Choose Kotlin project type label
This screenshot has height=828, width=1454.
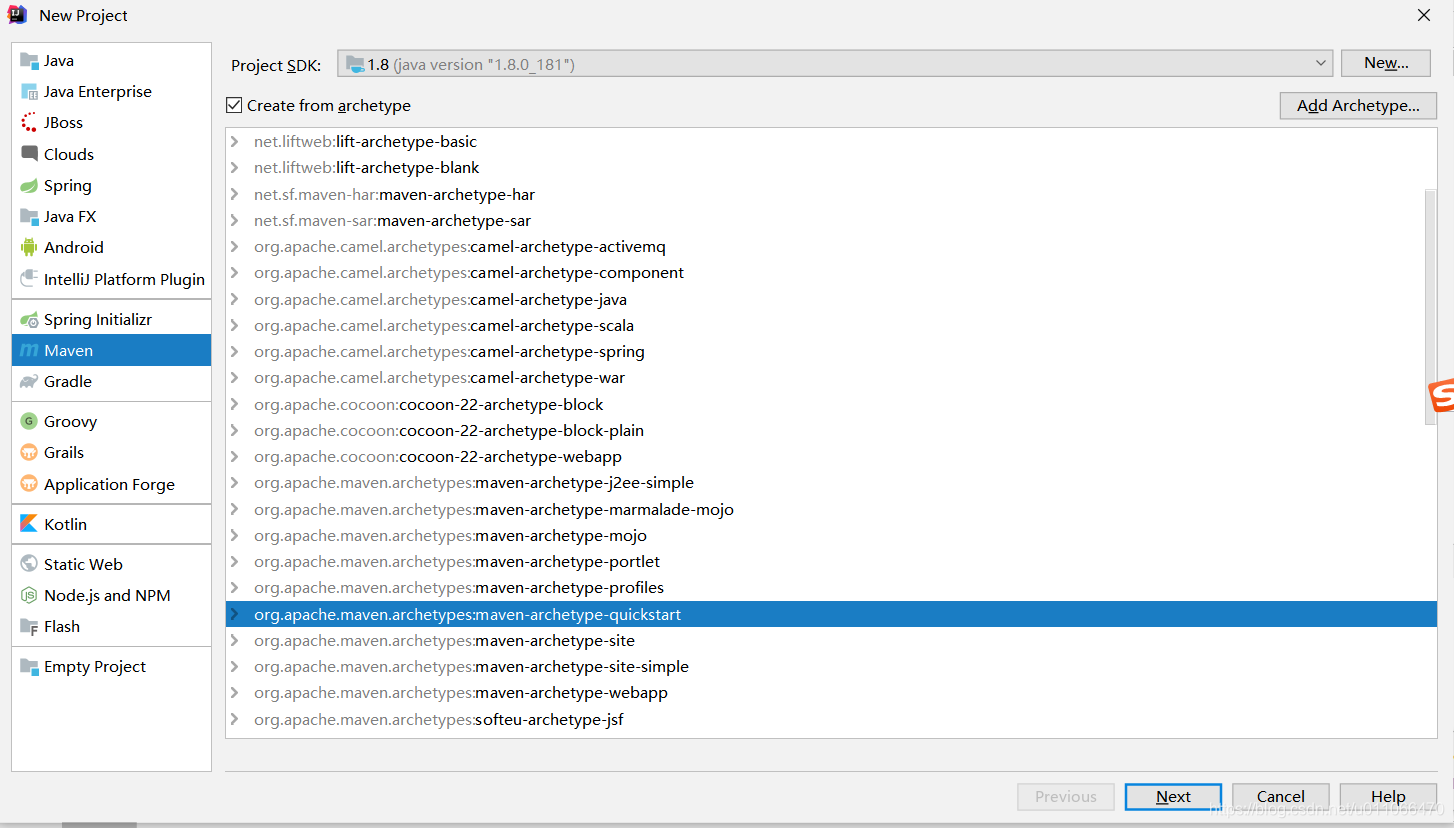(x=65, y=524)
